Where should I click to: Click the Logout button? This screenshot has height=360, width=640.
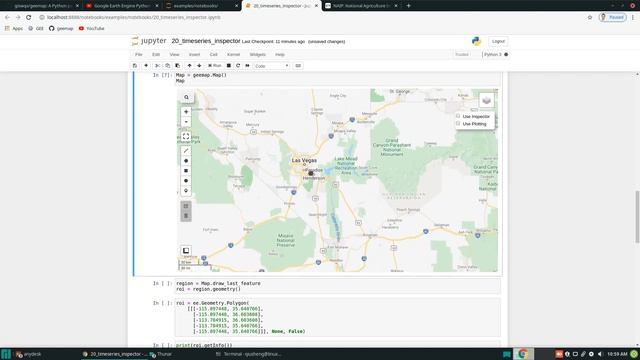498,41
